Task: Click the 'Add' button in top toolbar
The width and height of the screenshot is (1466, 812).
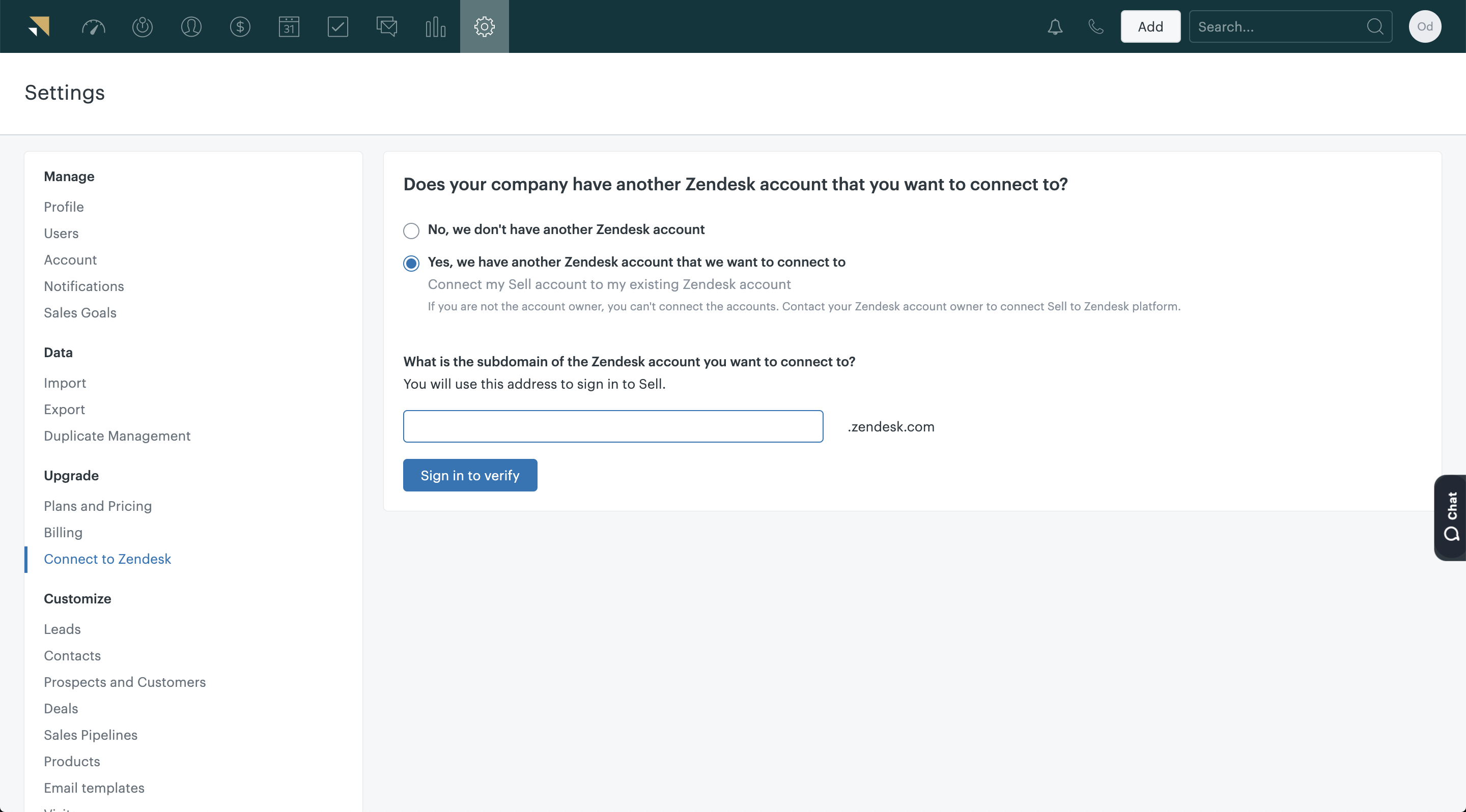Action: (x=1151, y=26)
